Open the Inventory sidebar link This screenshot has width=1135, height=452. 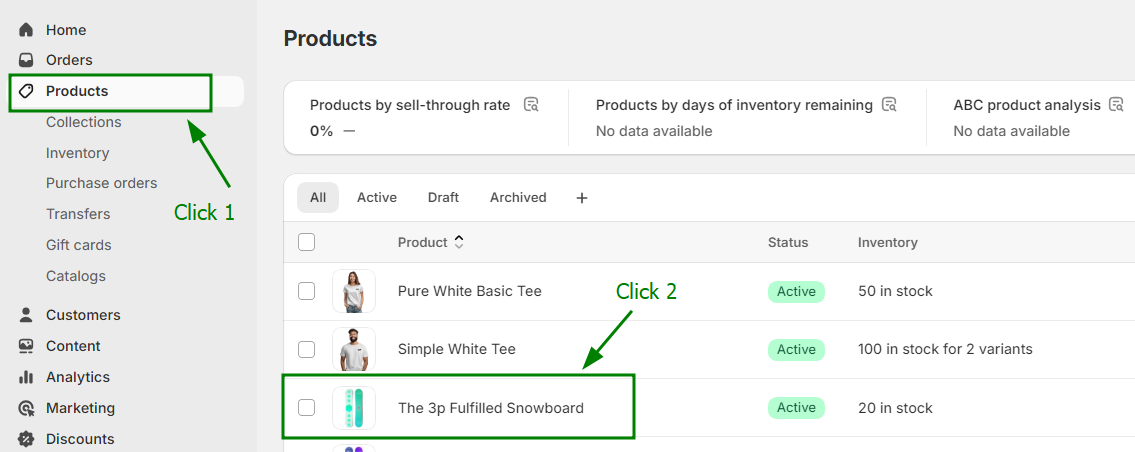[77, 153]
